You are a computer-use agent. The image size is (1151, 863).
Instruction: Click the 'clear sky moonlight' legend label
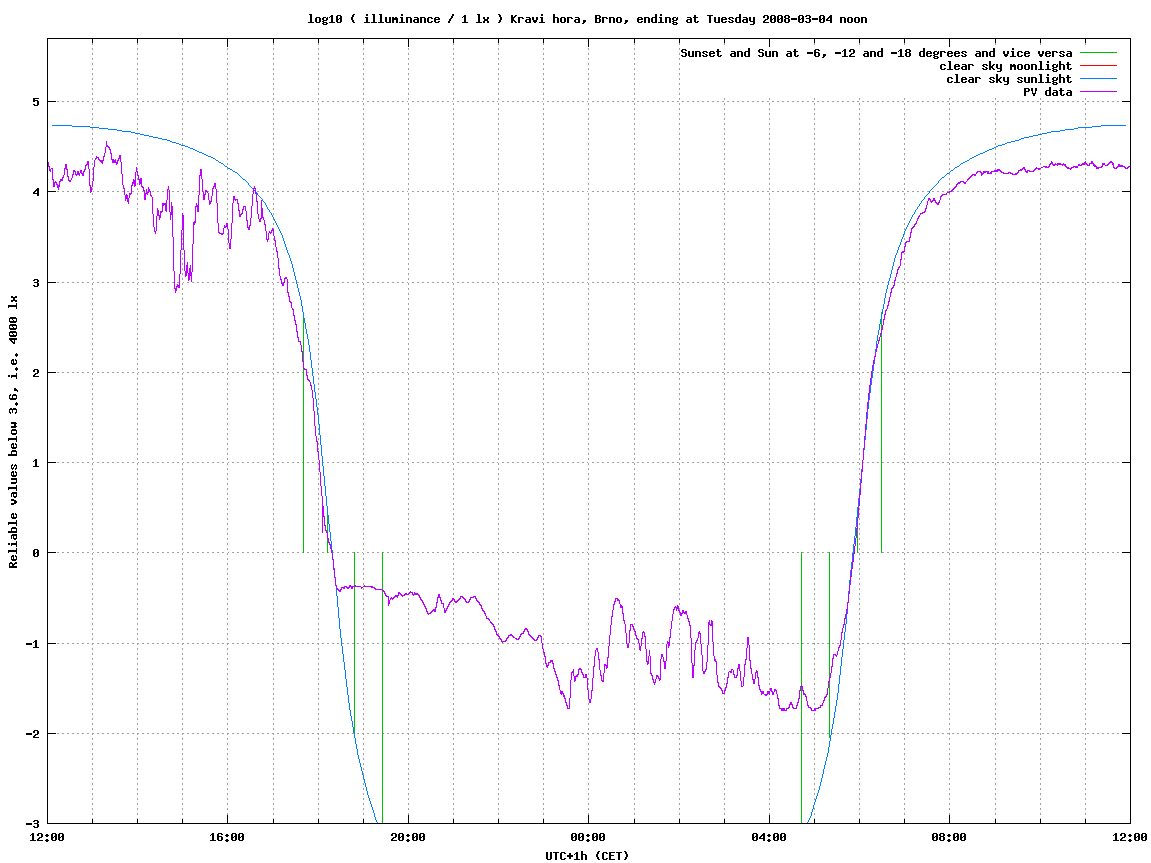click(1006, 66)
